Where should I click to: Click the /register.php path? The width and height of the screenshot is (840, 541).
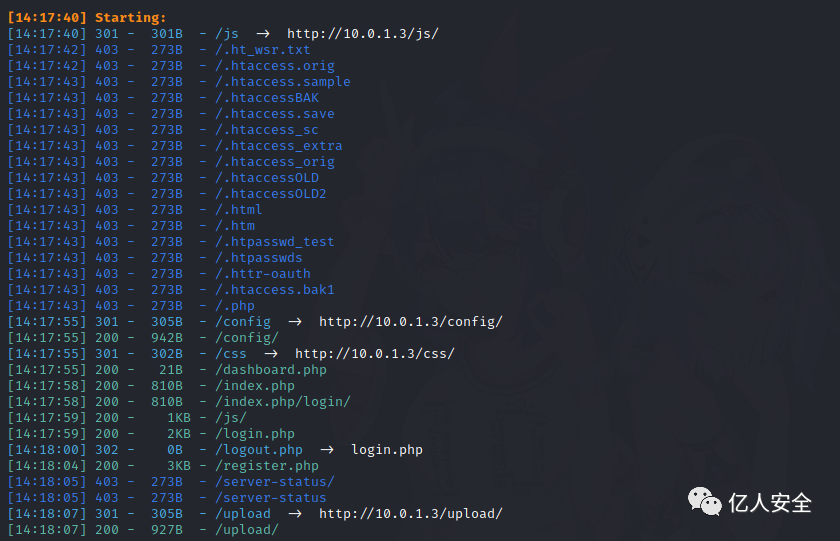click(x=267, y=466)
